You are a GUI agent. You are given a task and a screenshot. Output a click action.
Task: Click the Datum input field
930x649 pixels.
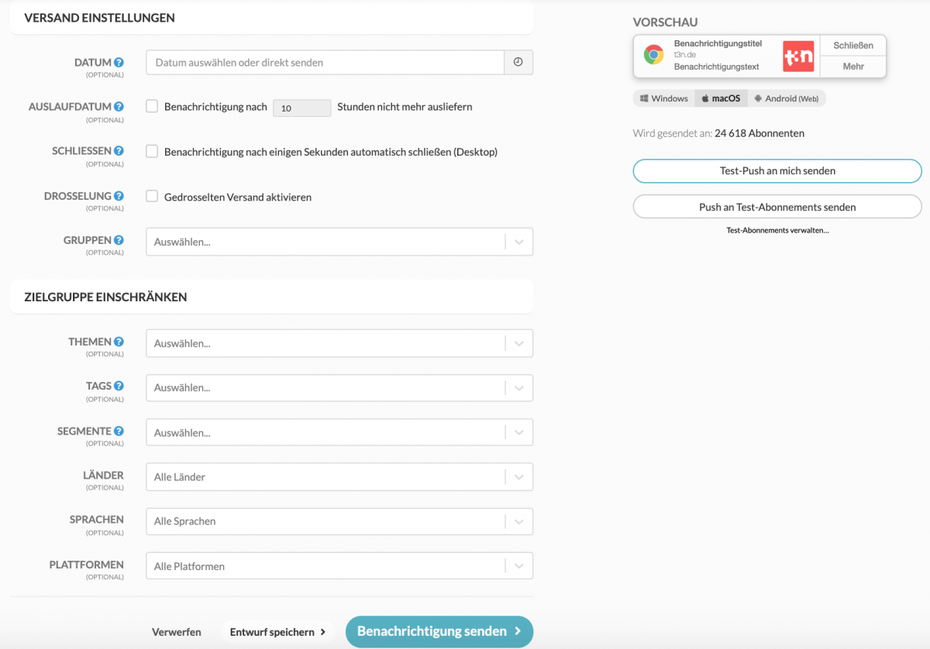point(325,62)
